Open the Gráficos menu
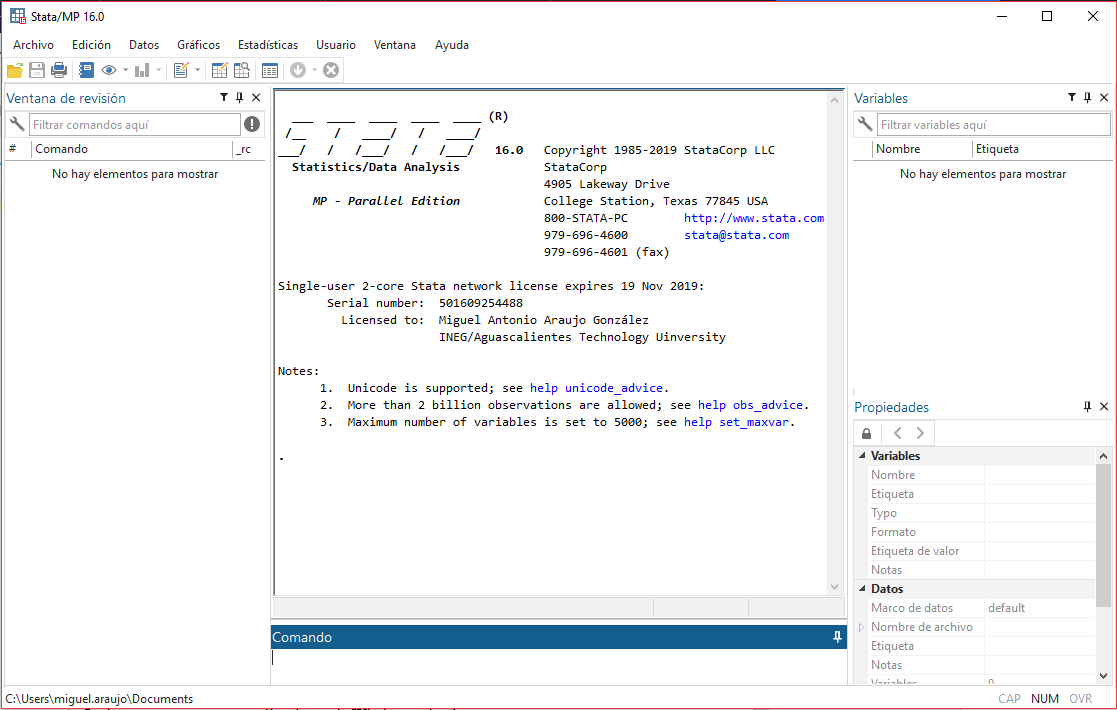The image size is (1117, 710). pyautogui.click(x=199, y=45)
